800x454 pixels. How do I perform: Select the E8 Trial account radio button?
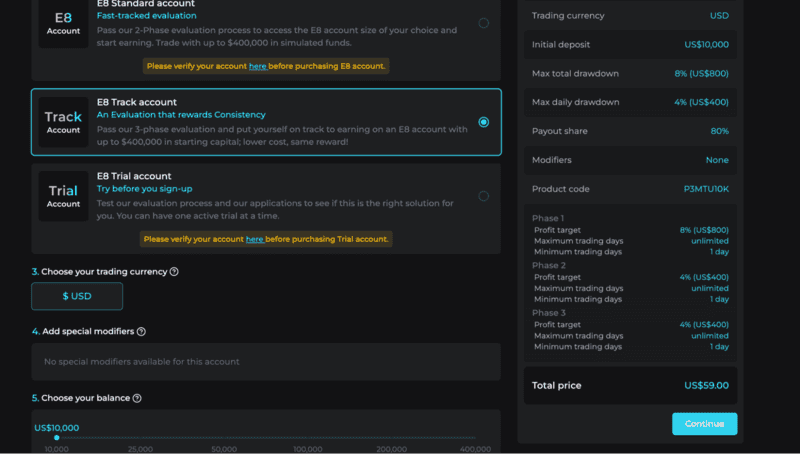click(483, 196)
